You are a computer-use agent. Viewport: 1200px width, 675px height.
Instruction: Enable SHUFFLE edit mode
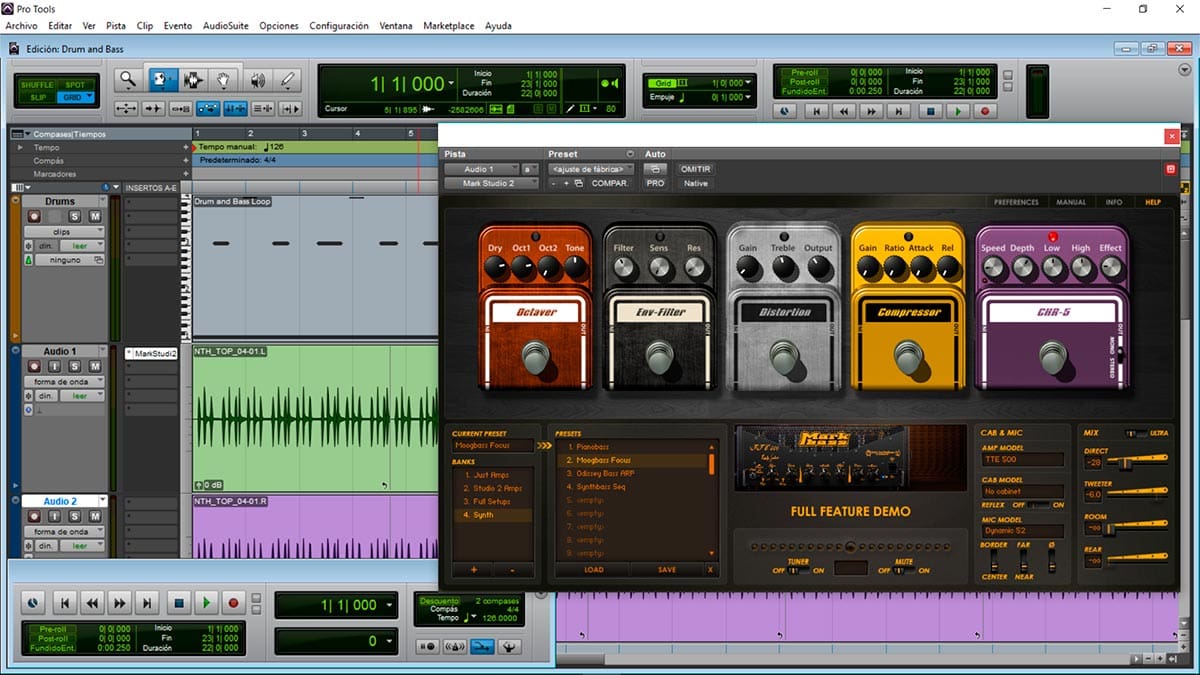coord(38,85)
